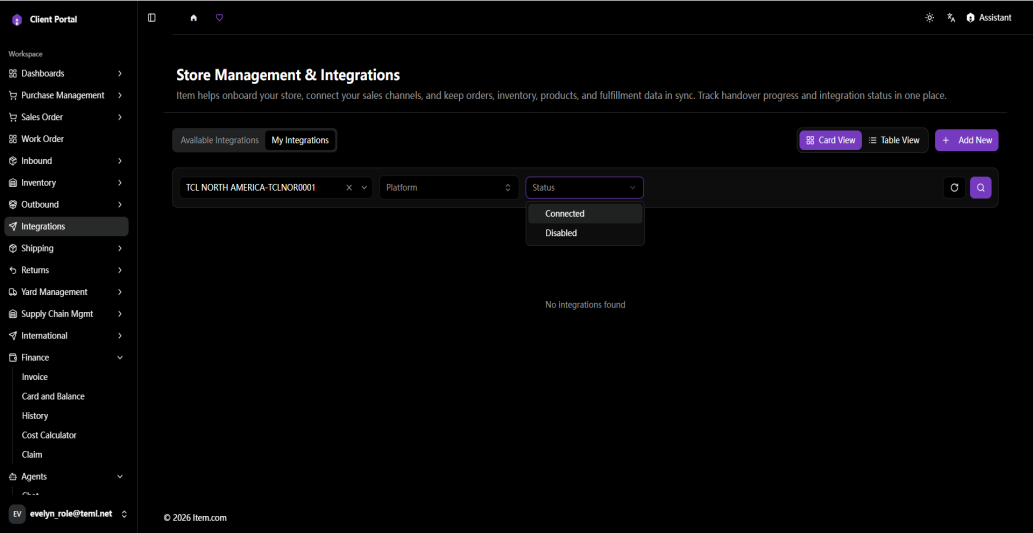The height and width of the screenshot is (533, 1033).
Task: Go to the home icon in the top bar
Action: click(x=194, y=18)
